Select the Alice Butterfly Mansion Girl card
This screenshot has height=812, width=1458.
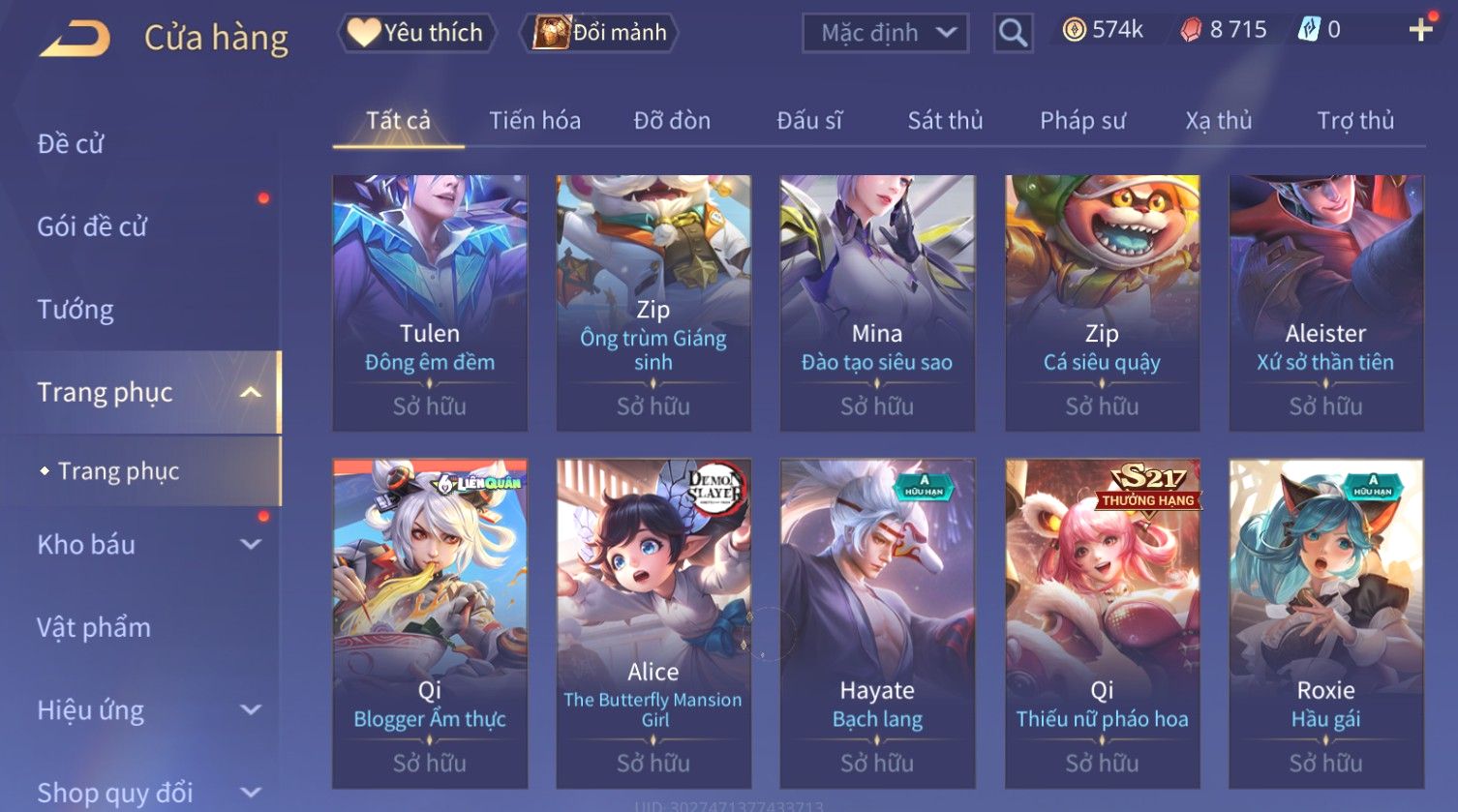click(x=653, y=623)
